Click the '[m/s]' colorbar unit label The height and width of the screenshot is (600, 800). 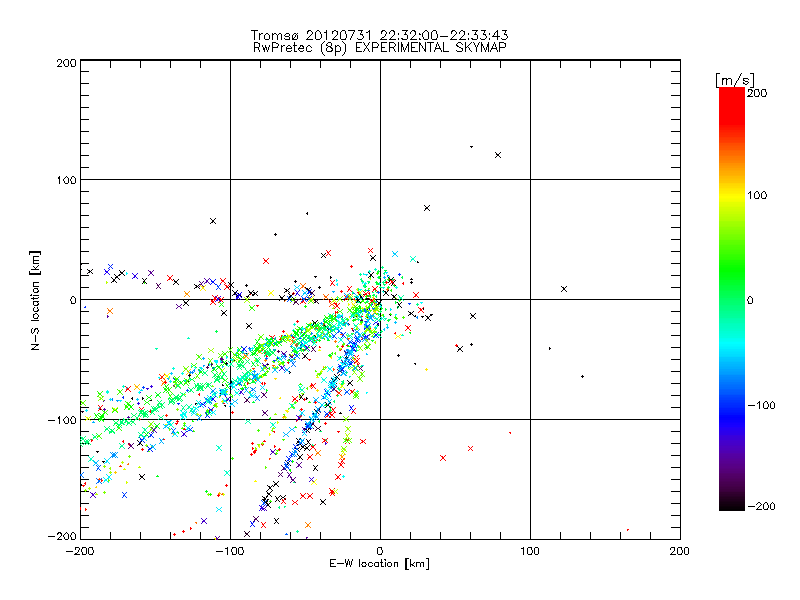734,80
